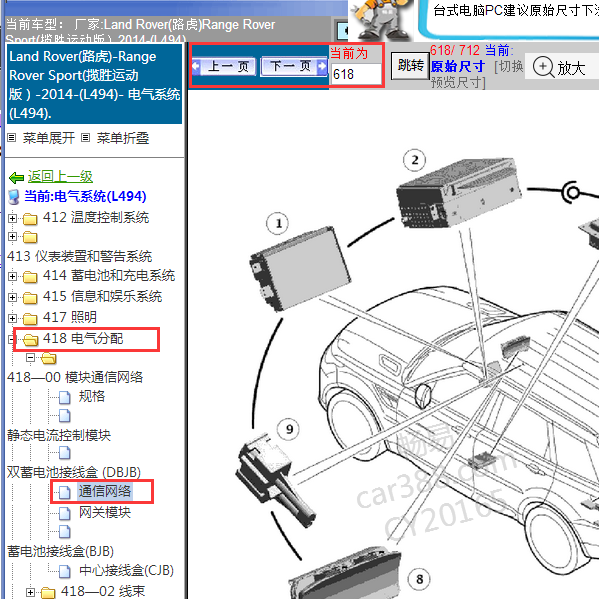This screenshot has width=599, height=599.
Task: Select the 417 照明 folder
Action: (70, 317)
